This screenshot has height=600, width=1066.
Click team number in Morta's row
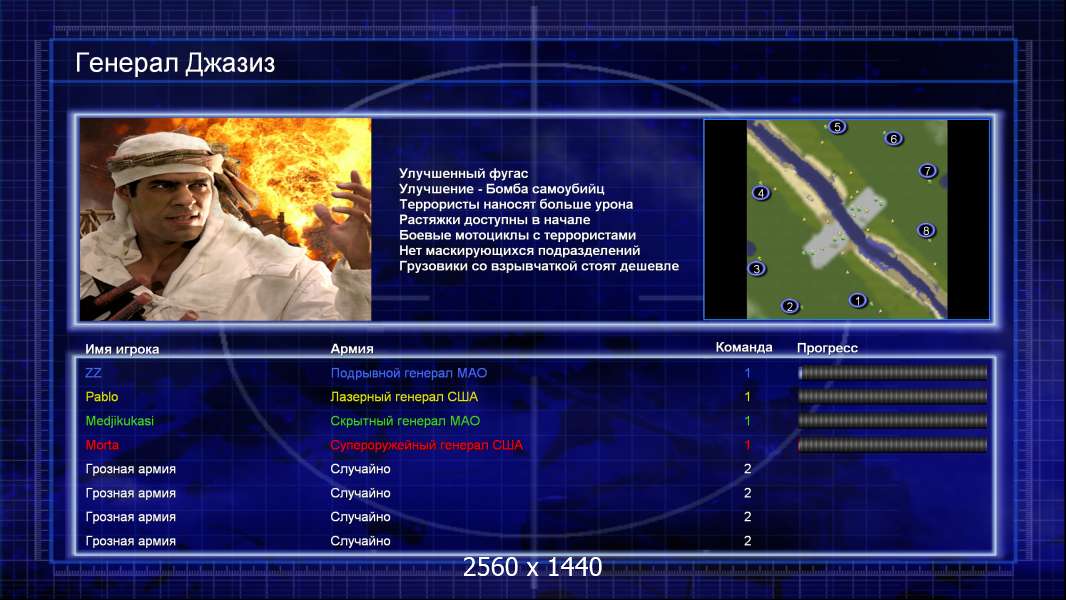[747, 445]
